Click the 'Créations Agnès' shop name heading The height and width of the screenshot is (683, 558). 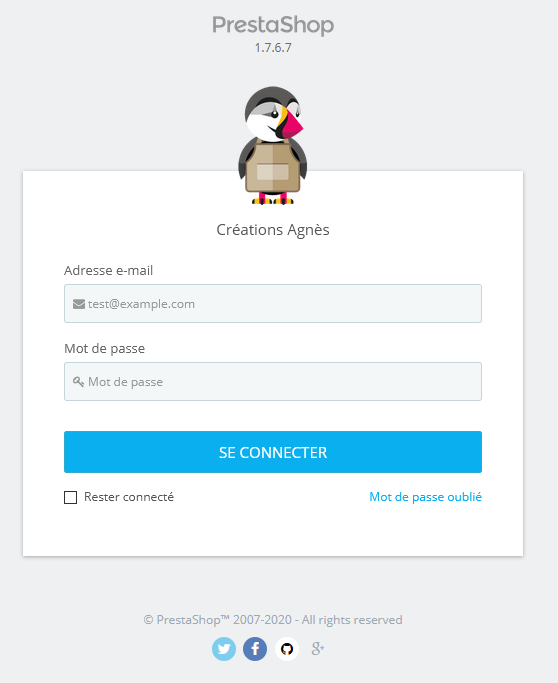(273, 230)
